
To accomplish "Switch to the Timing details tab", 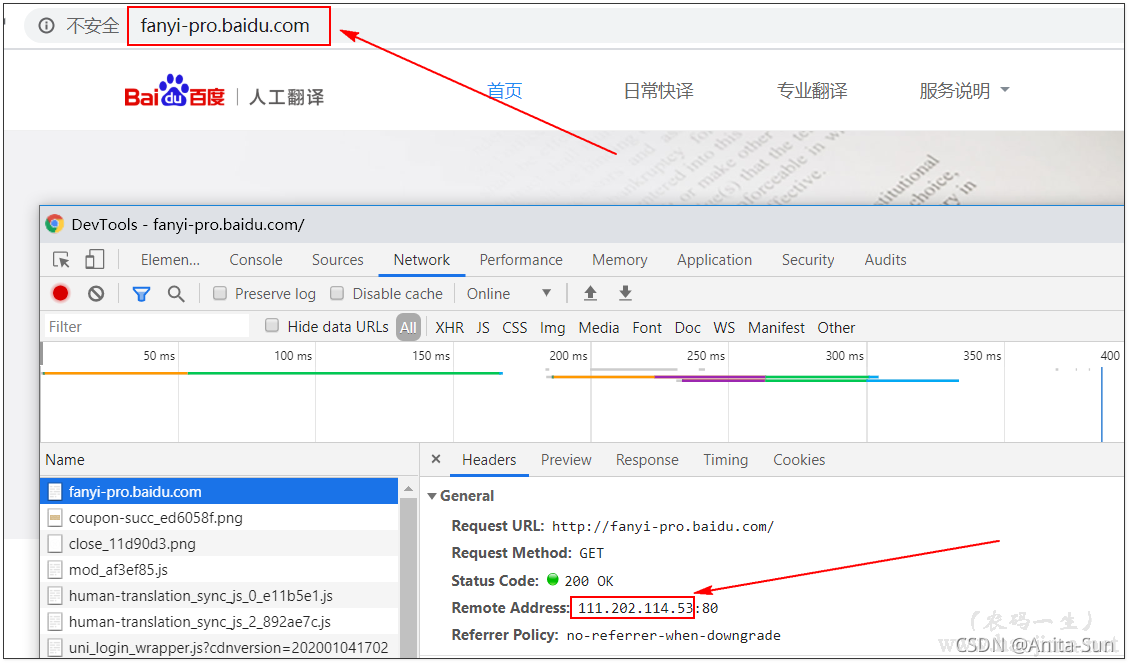I will (726, 459).
